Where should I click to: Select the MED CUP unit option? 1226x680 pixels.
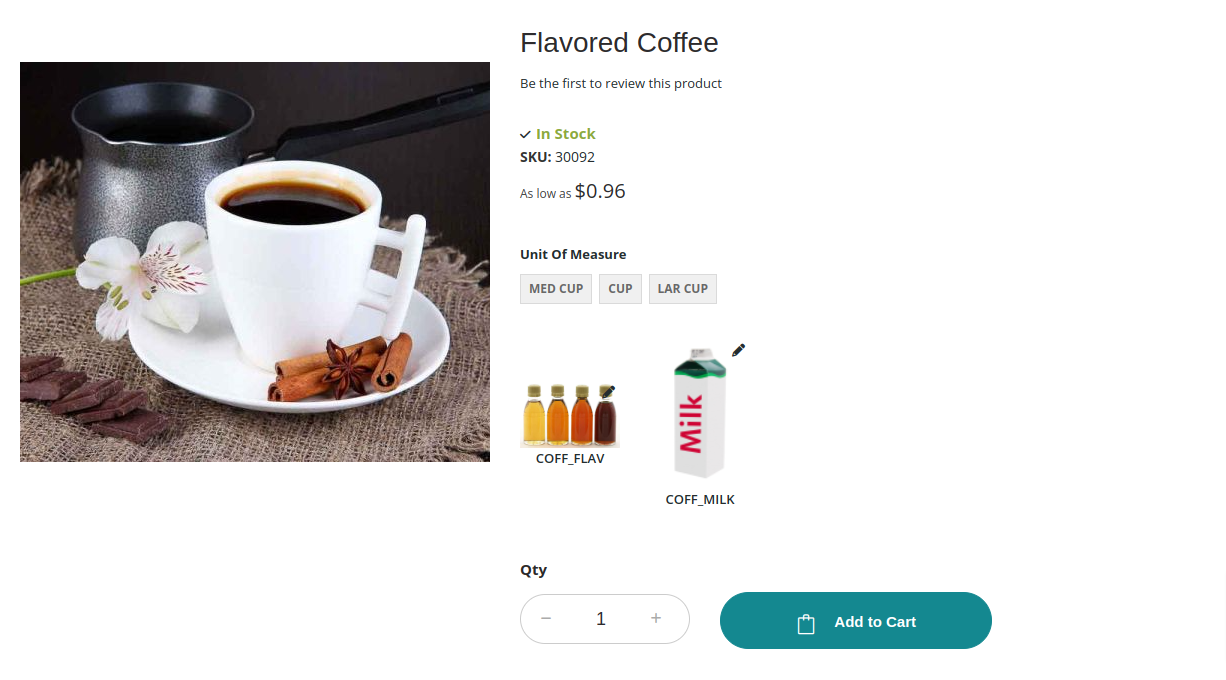coord(556,289)
